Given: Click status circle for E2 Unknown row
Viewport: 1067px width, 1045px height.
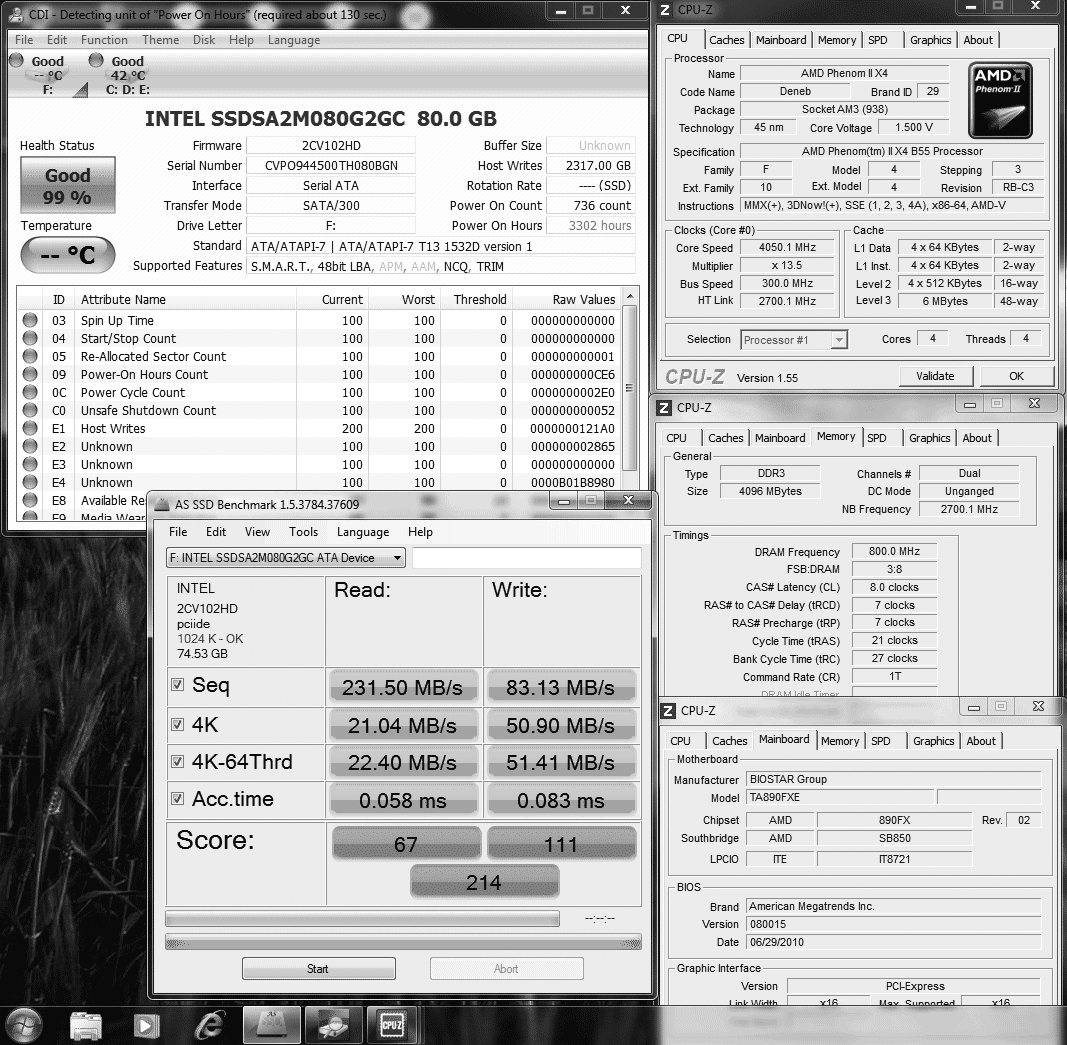Looking at the screenshot, I should (x=30, y=446).
